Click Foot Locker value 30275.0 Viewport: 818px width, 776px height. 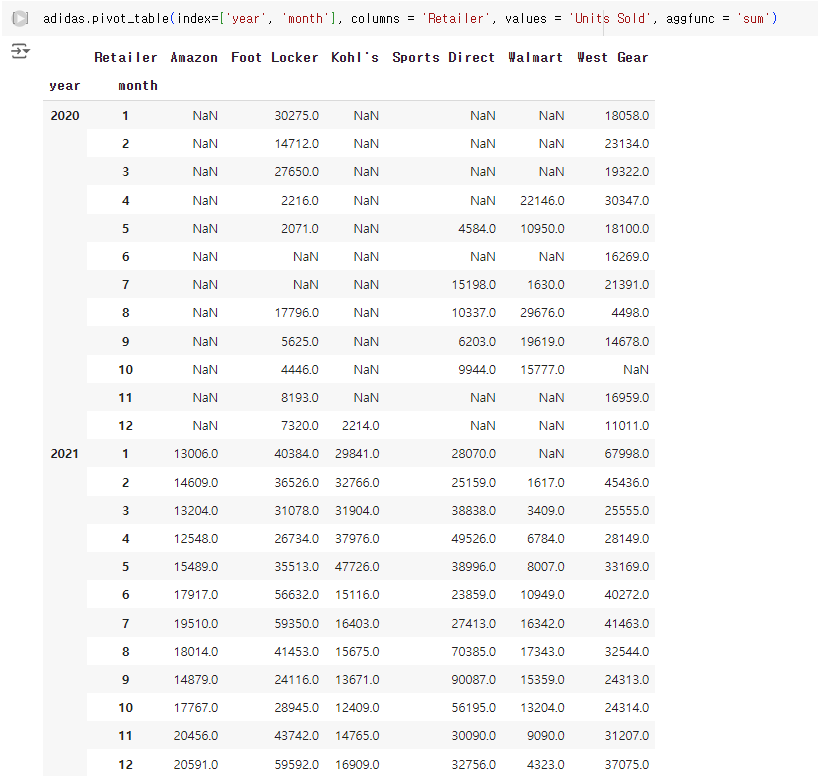(296, 116)
